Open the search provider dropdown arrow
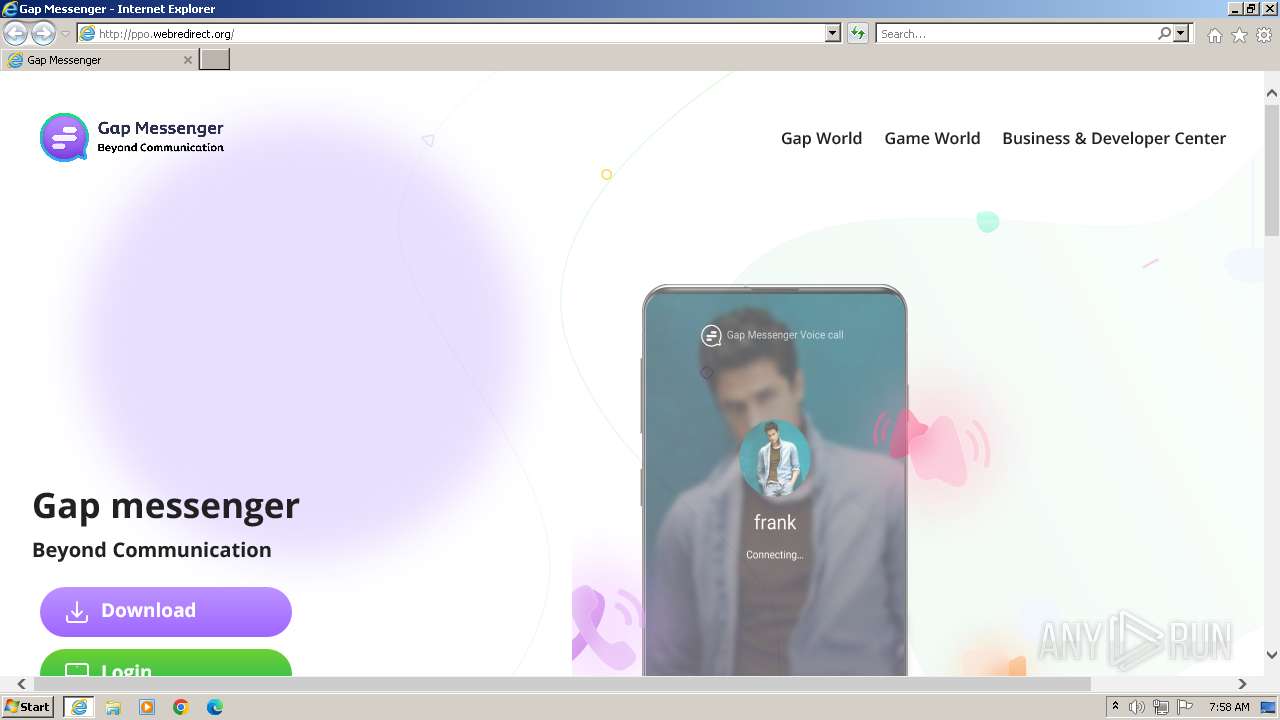This screenshot has width=1280, height=720. click(x=1181, y=33)
